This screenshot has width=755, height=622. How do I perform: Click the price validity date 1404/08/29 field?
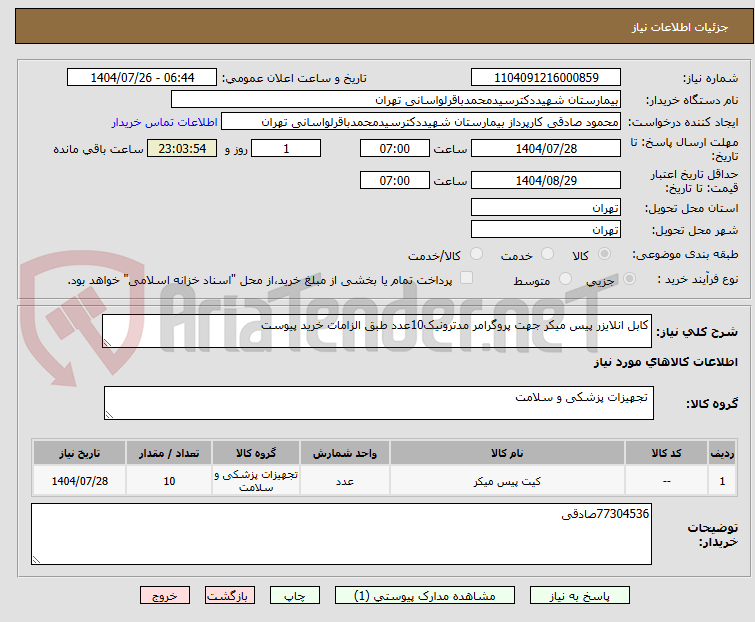[546, 181]
